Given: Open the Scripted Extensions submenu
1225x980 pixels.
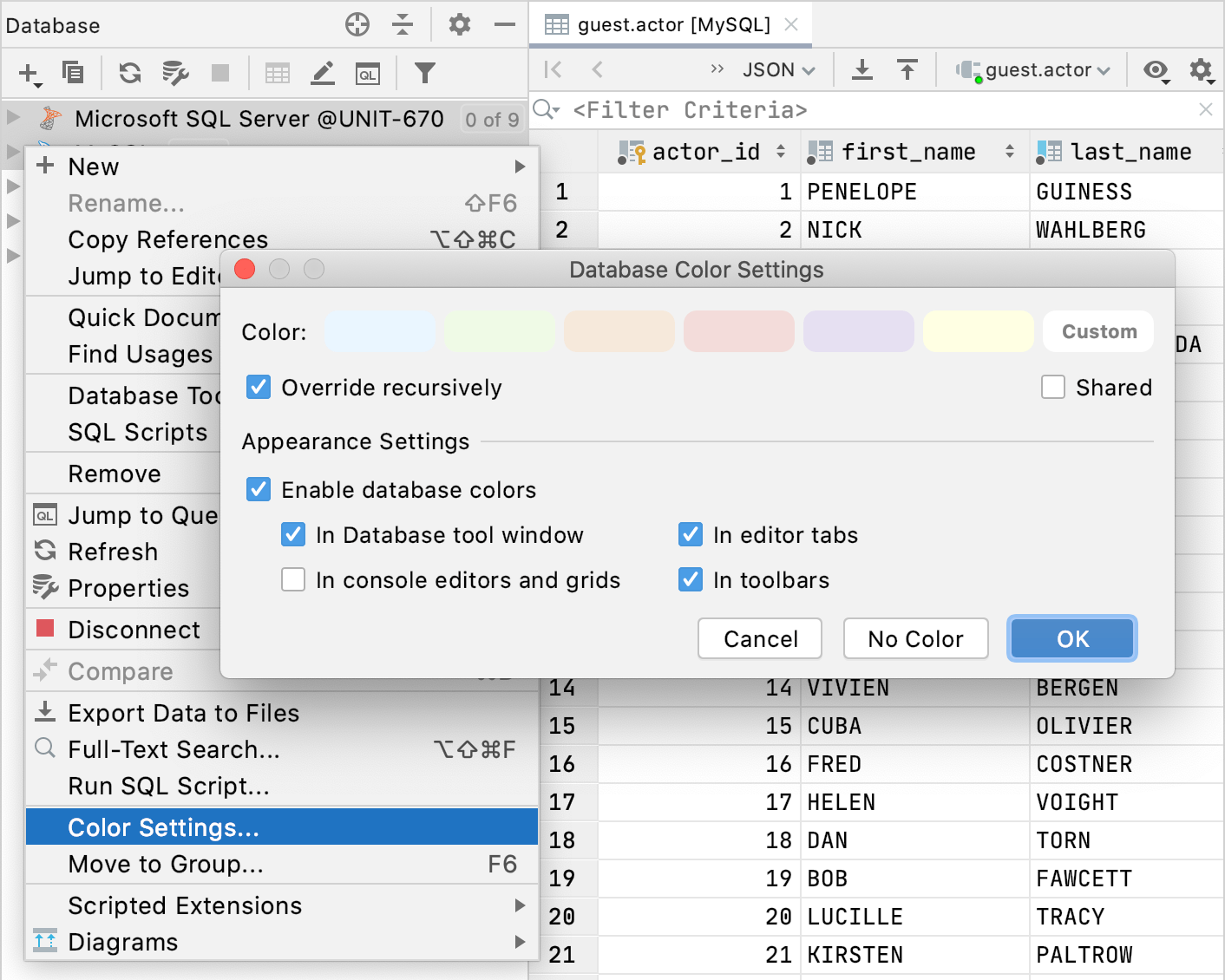Looking at the screenshot, I should (186, 905).
